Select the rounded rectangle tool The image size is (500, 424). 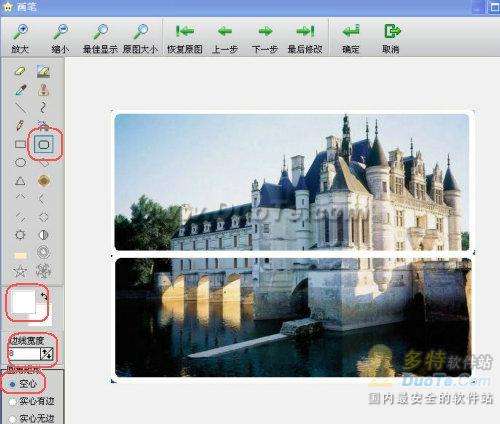click(44, 145)
